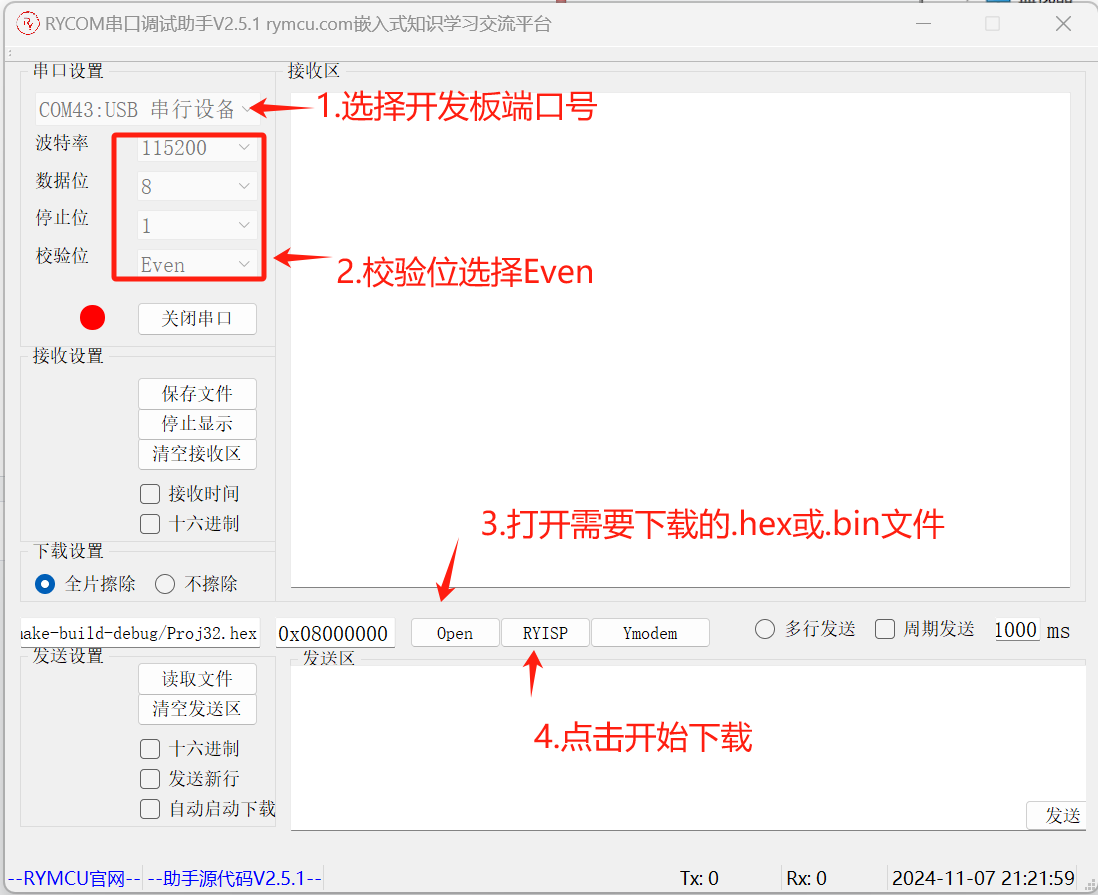Enable the 接收时间 timestamp checkbox
This screenshot has width=1098, height=895.
coord(149,493)
